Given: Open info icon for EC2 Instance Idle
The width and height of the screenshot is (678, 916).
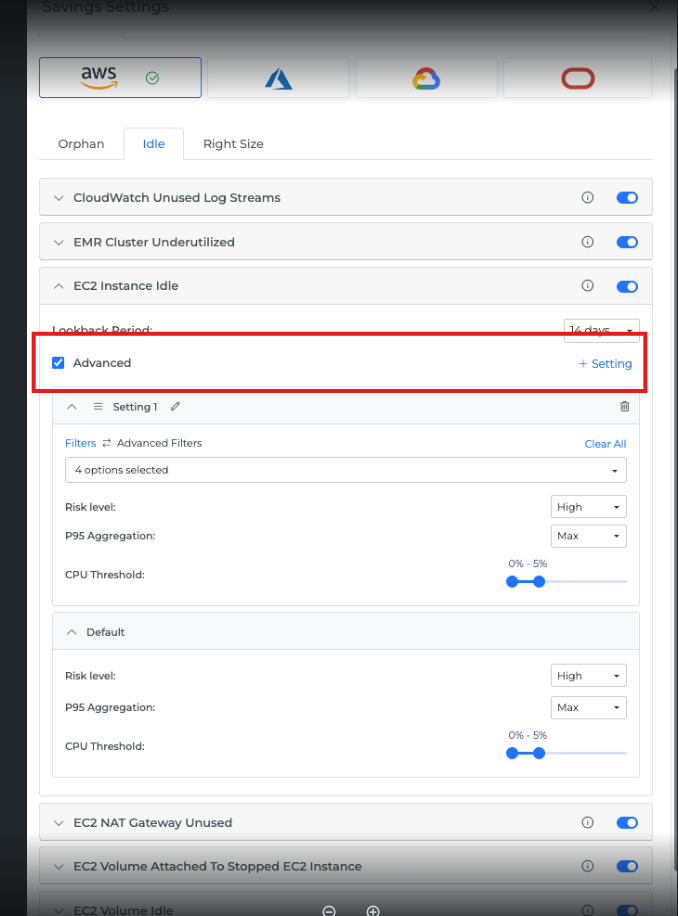Looking at the screenshot, I should click(x=587, y=286).
